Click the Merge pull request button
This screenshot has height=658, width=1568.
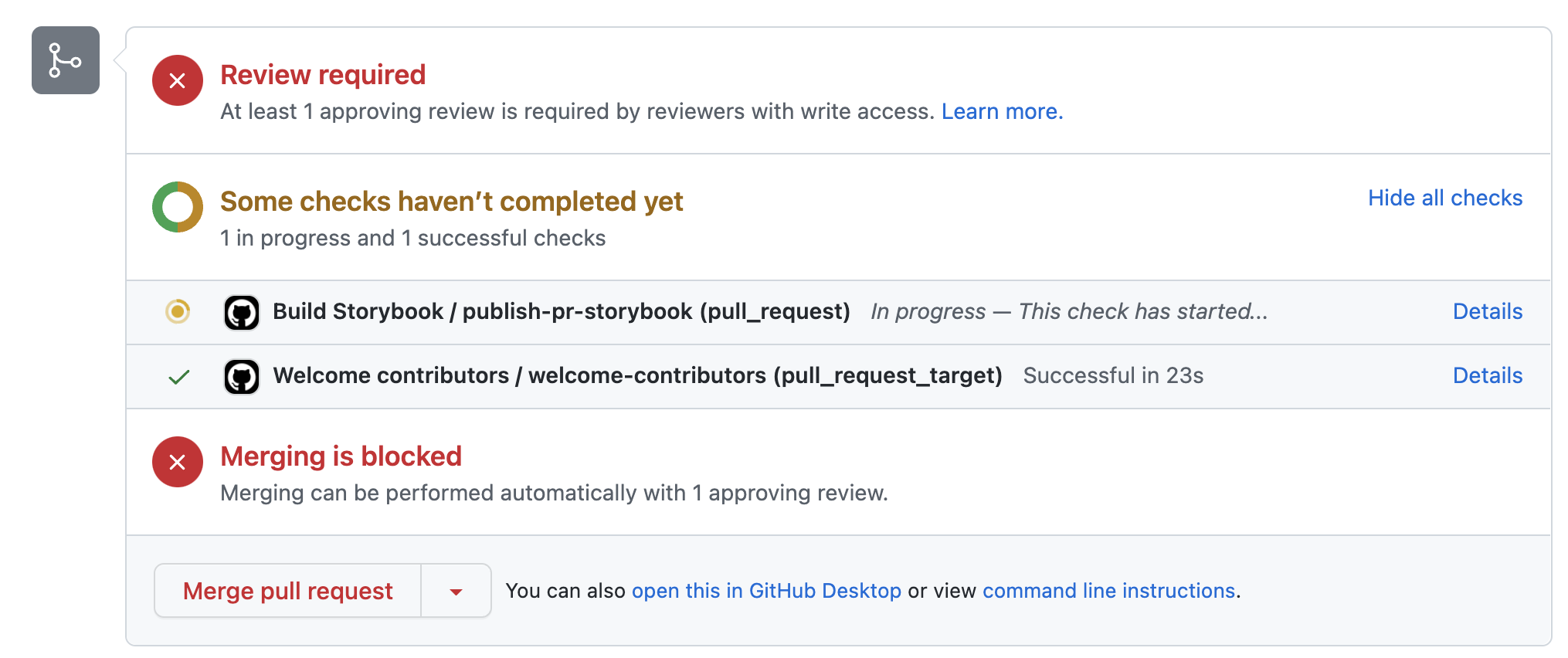click(288, 591)
